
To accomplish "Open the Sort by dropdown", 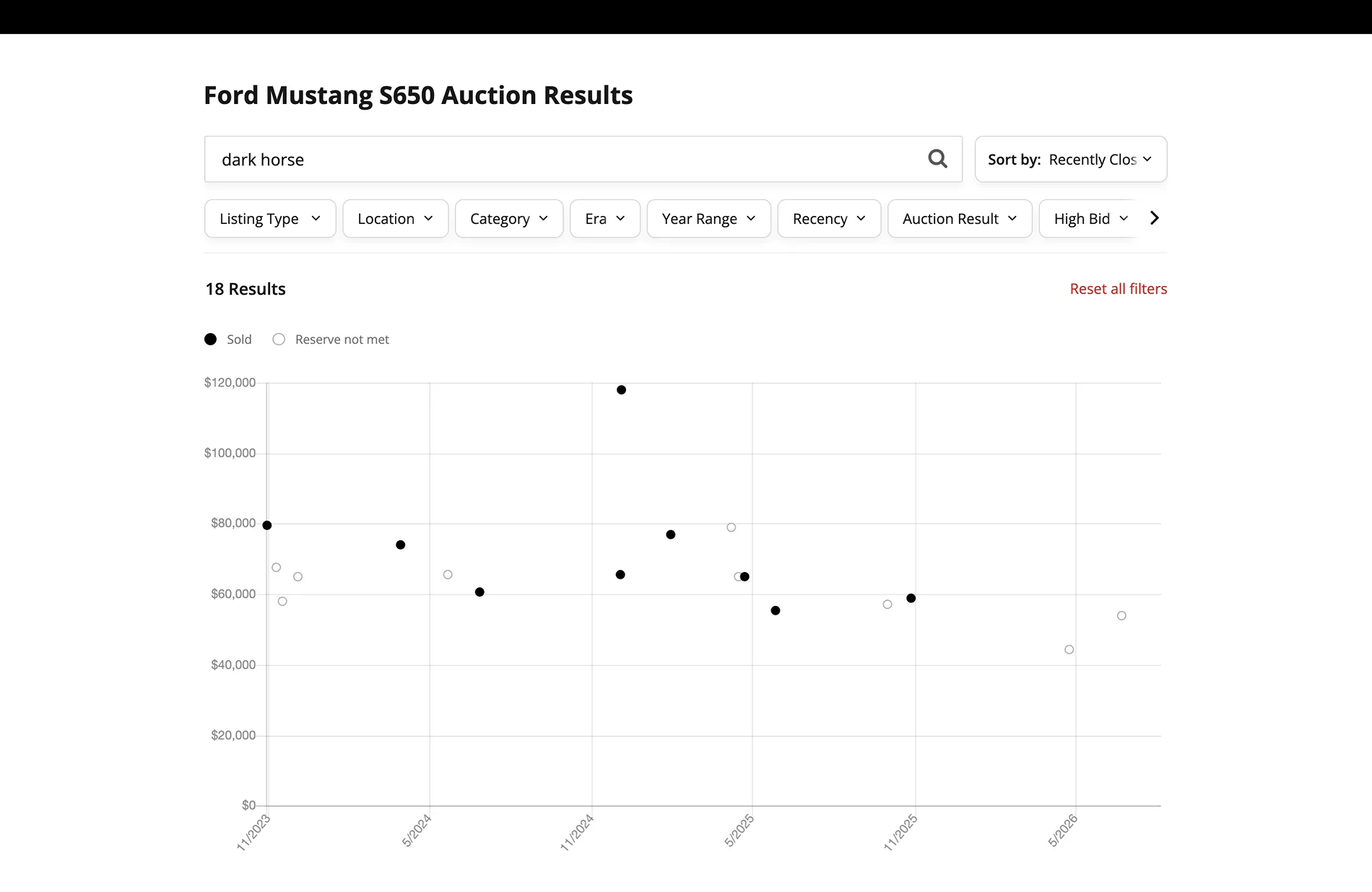I will click(x=1070, y=159).
